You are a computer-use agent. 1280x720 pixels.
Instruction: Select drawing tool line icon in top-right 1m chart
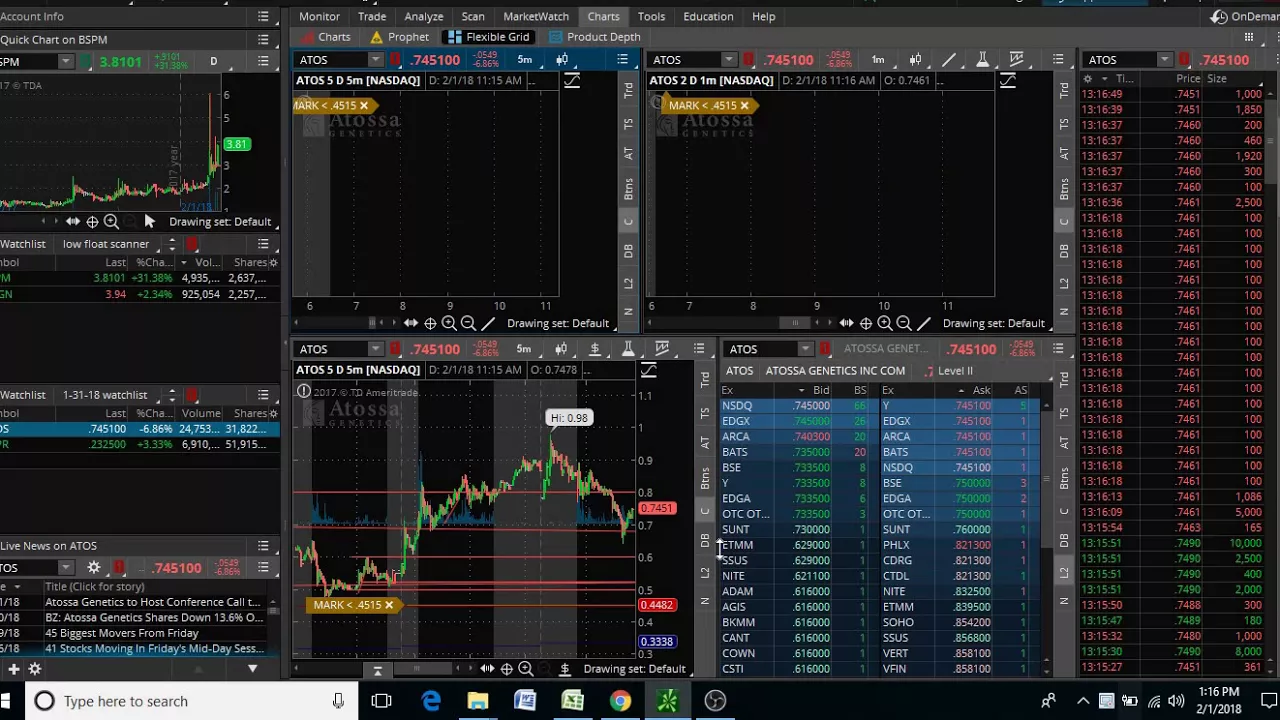(x=949, y=60)
